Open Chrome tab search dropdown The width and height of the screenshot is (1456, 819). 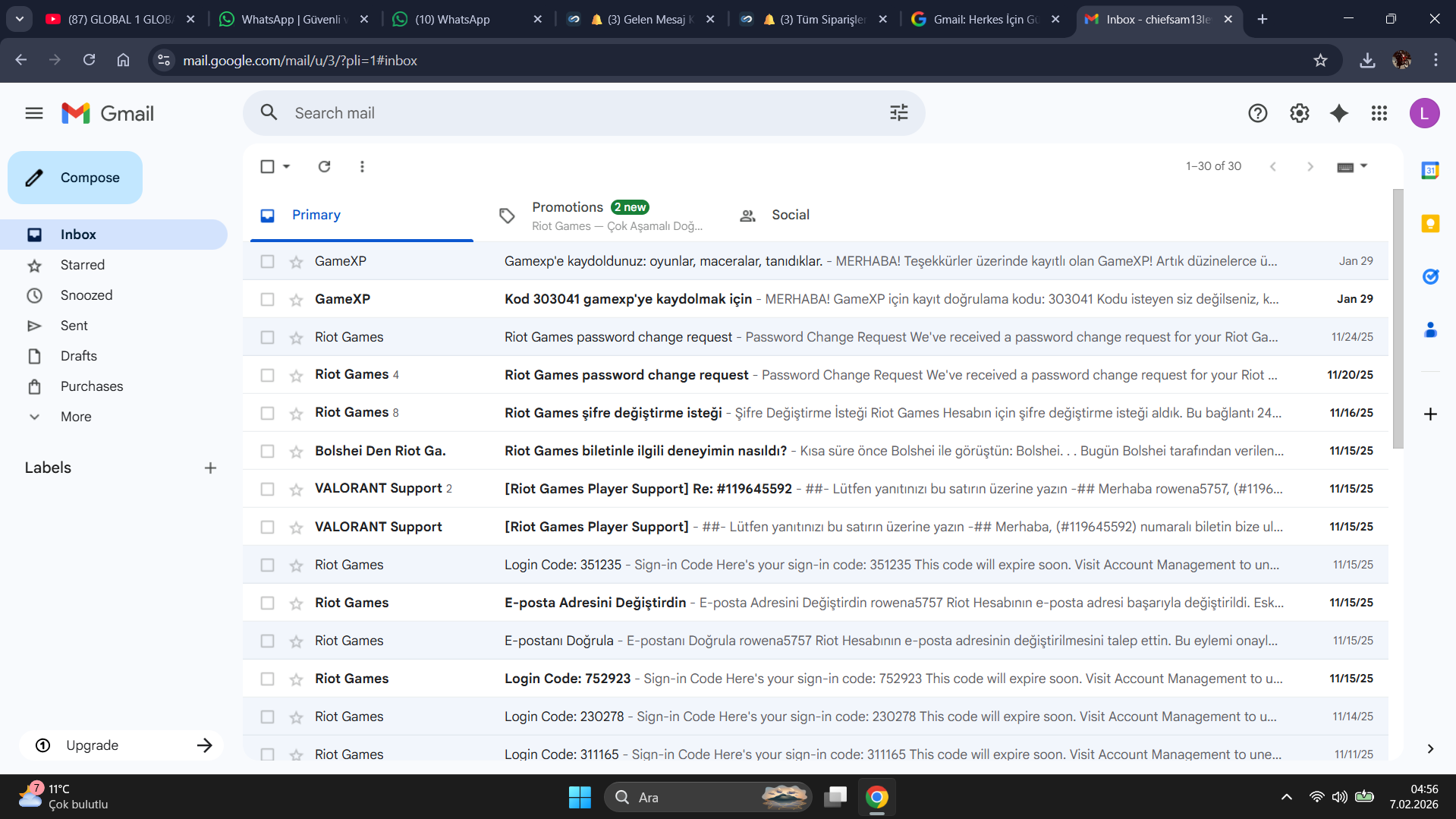20,19
